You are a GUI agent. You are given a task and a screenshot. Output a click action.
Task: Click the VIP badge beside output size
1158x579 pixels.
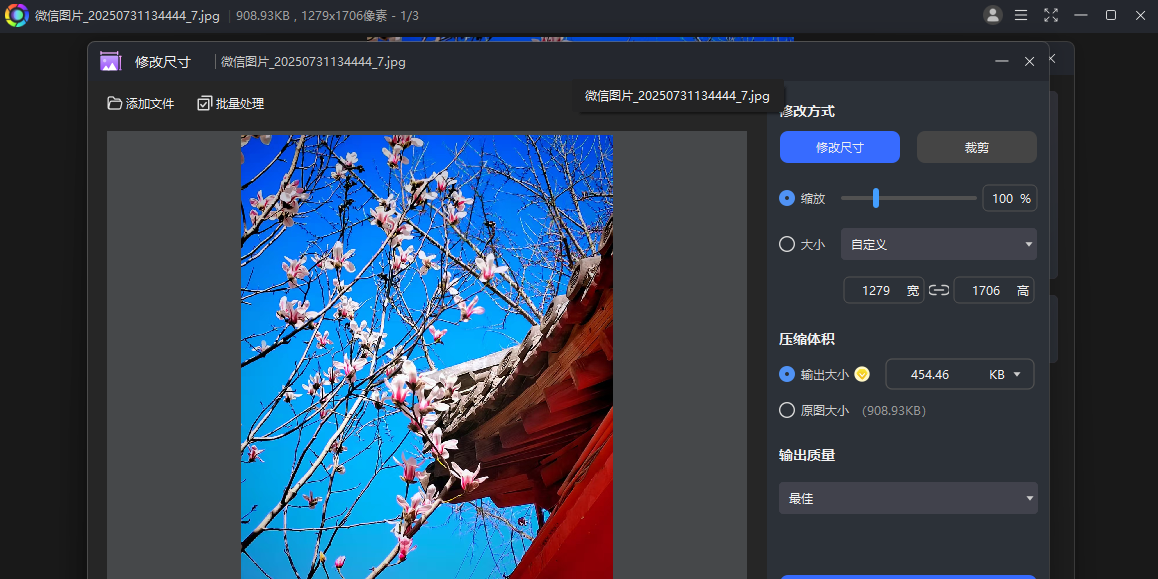pyautogui.click(x=862, y=374)
